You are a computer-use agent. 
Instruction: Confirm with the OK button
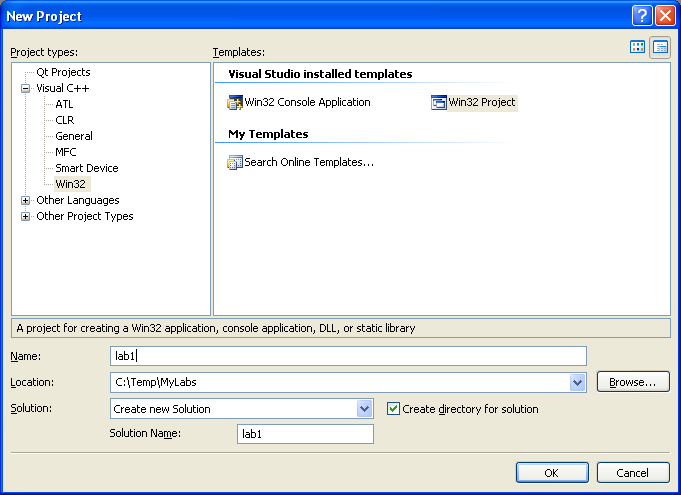coord(552,472)
